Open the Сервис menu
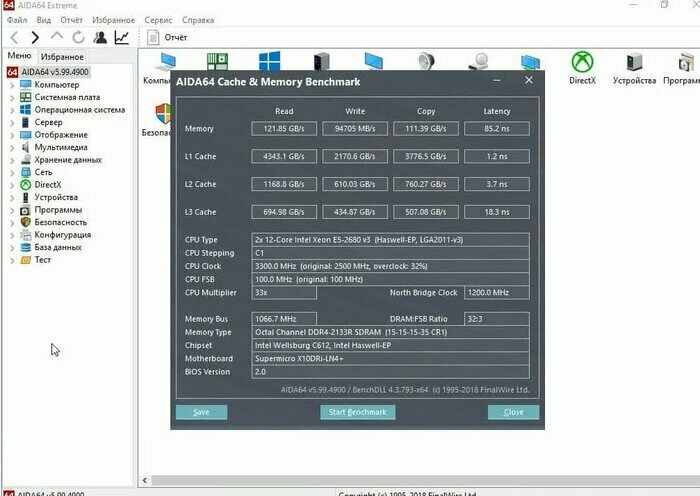Viewport: 700px width, 496px height. click(x=158, y=20)
